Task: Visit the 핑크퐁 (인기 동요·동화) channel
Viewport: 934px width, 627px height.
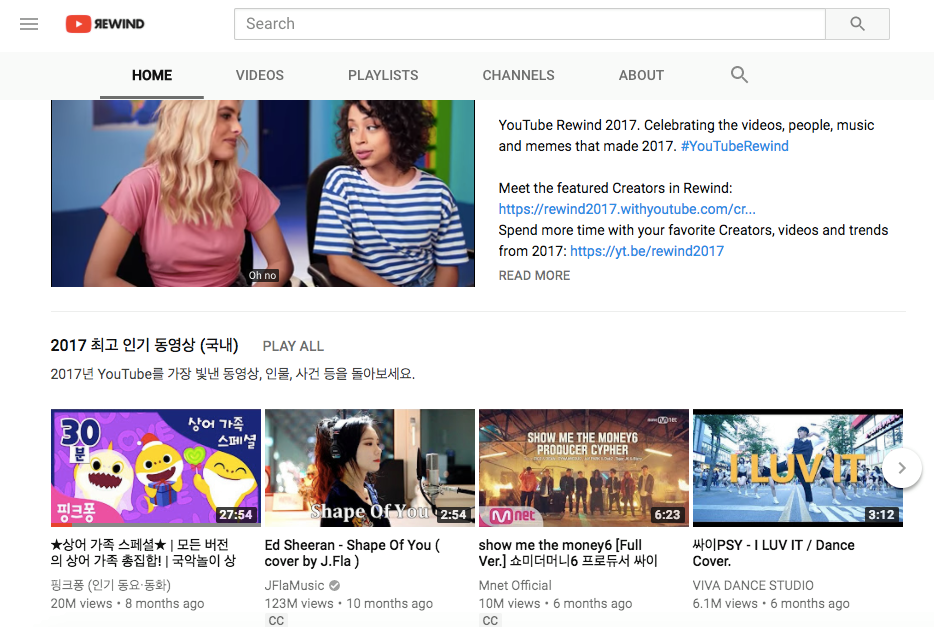Action: tap(111, 585)
